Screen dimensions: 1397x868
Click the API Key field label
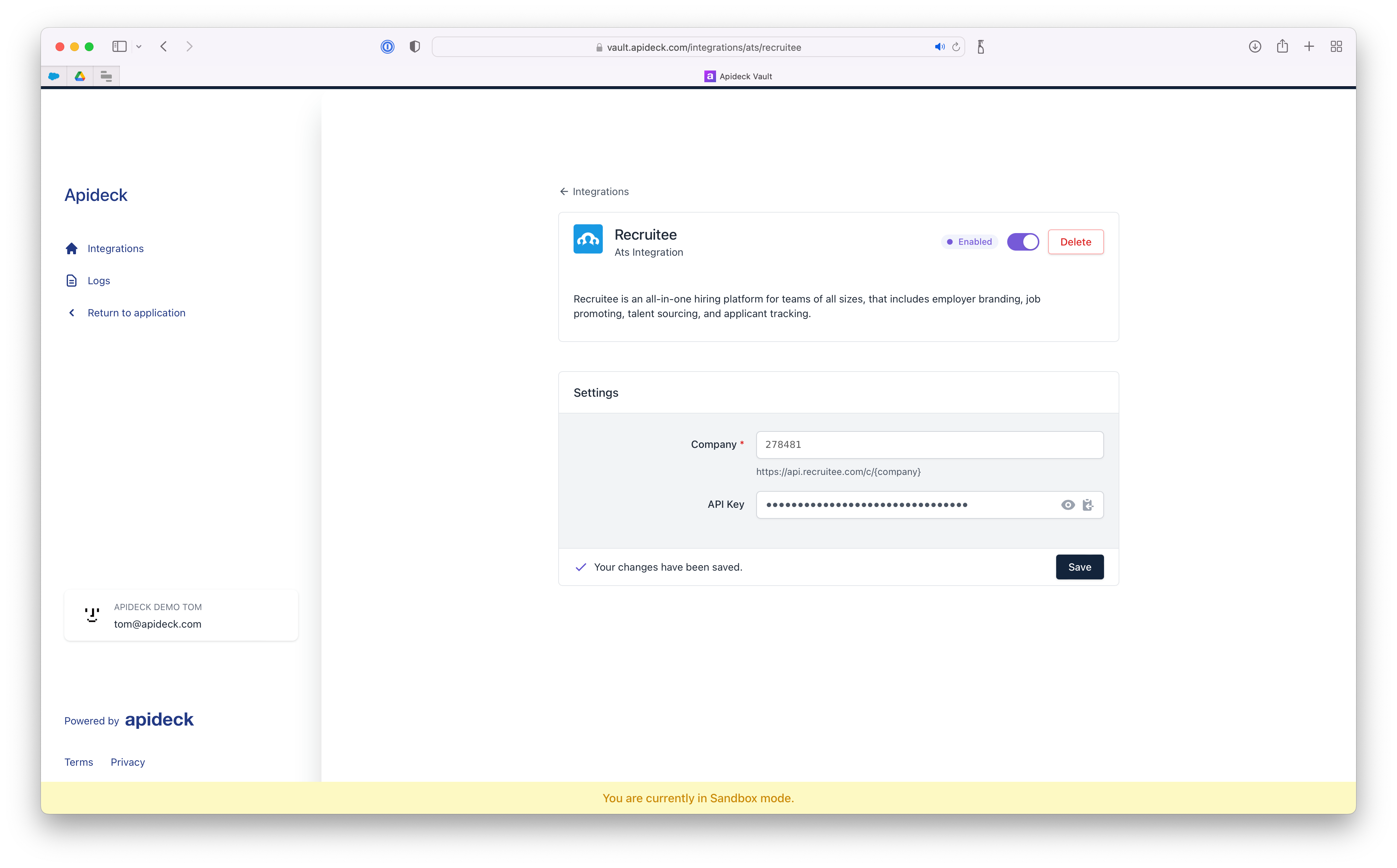point(726,505)
